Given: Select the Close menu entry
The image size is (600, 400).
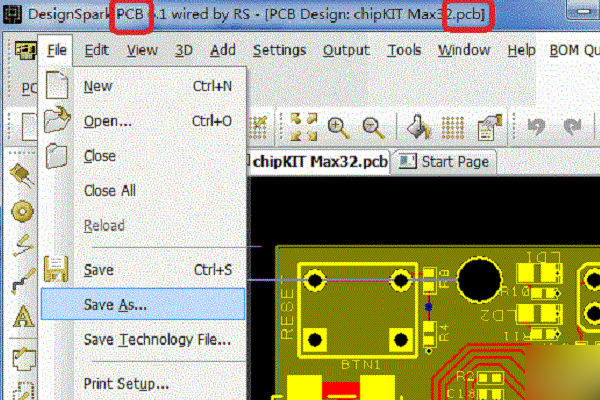Looking at the screenshot, I should (143, 156).
